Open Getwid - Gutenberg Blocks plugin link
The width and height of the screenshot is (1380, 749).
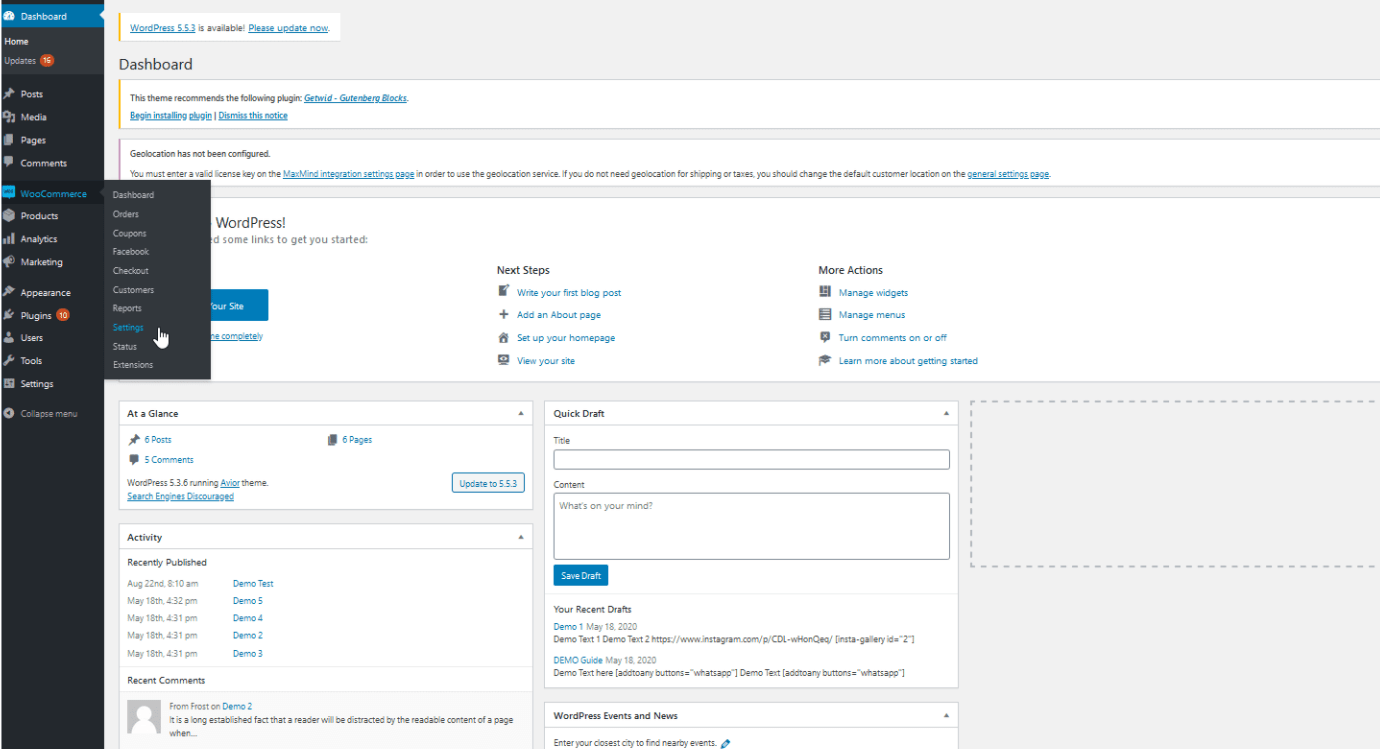(x=355, y=98)
